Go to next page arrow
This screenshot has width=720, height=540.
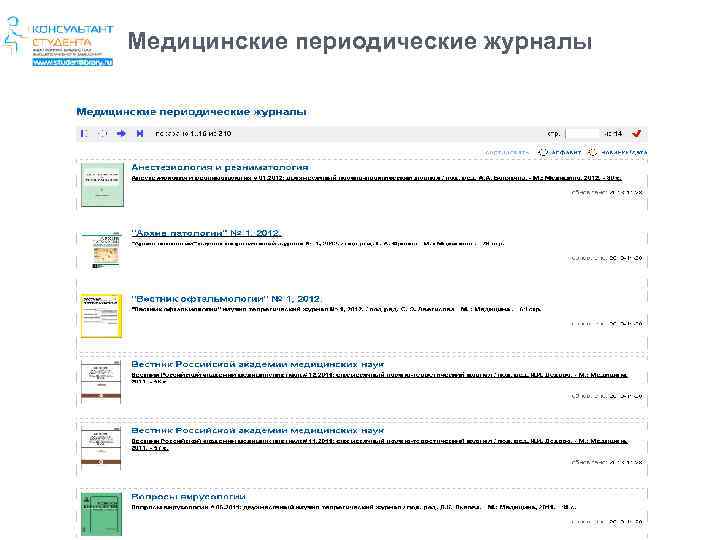(x=121, y=134)
